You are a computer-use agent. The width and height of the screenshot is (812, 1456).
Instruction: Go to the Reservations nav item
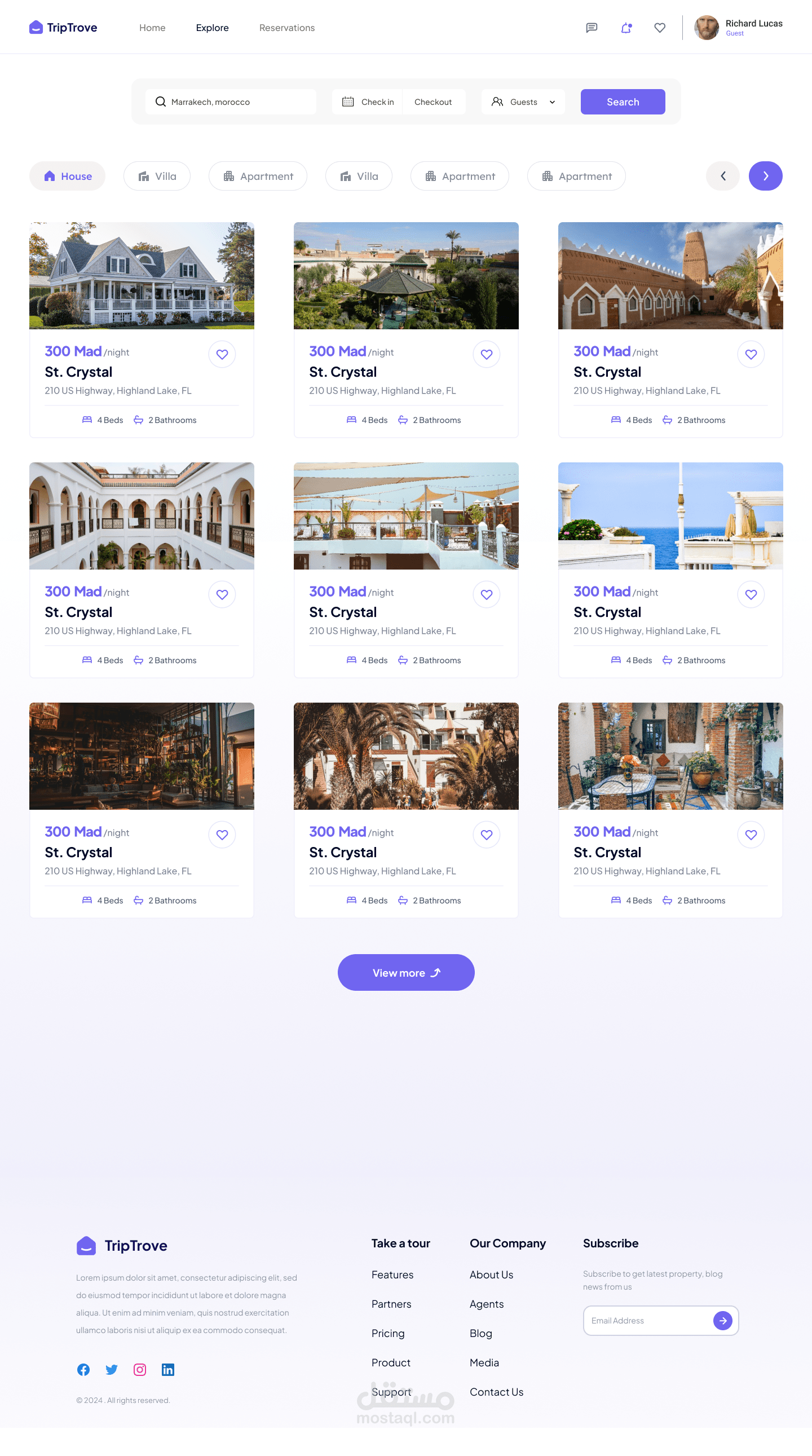(286, 28)
